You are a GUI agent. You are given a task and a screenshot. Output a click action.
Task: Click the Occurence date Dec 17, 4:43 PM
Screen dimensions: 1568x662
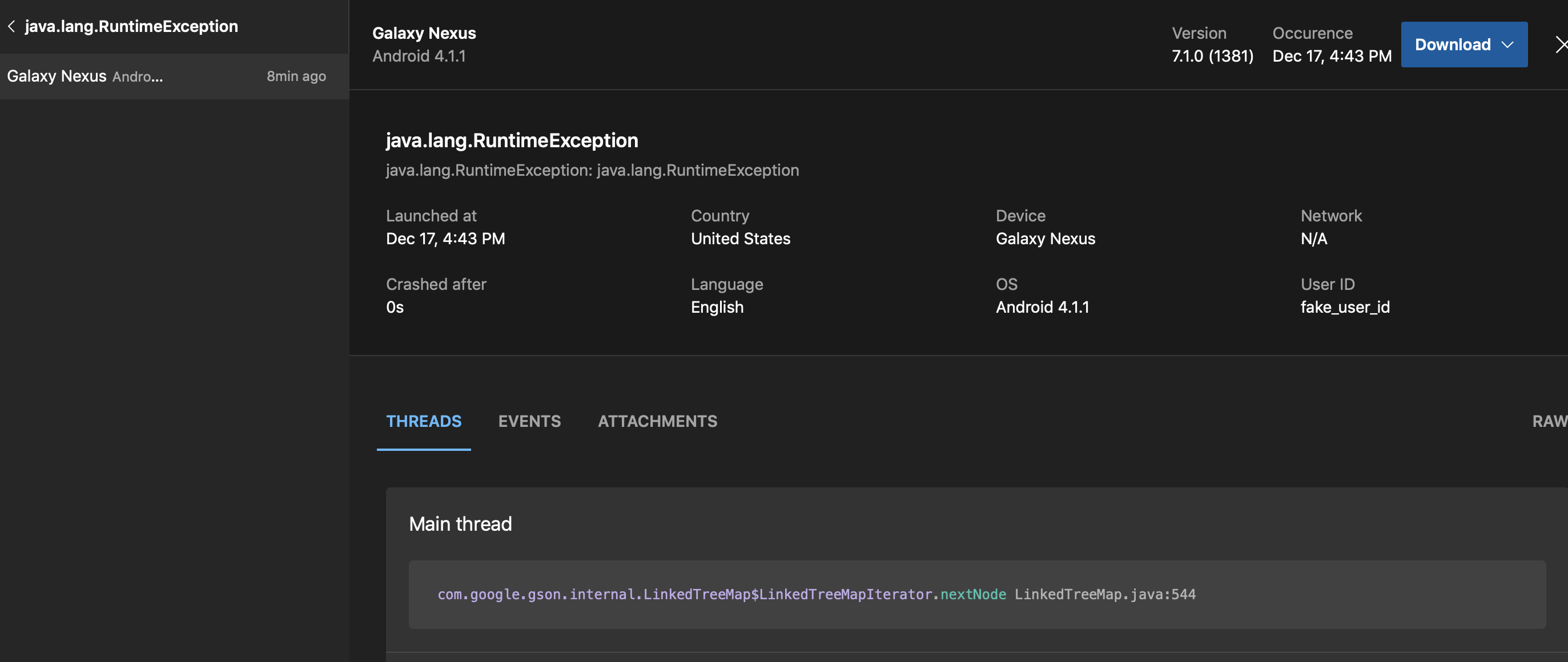[1331, 56]
